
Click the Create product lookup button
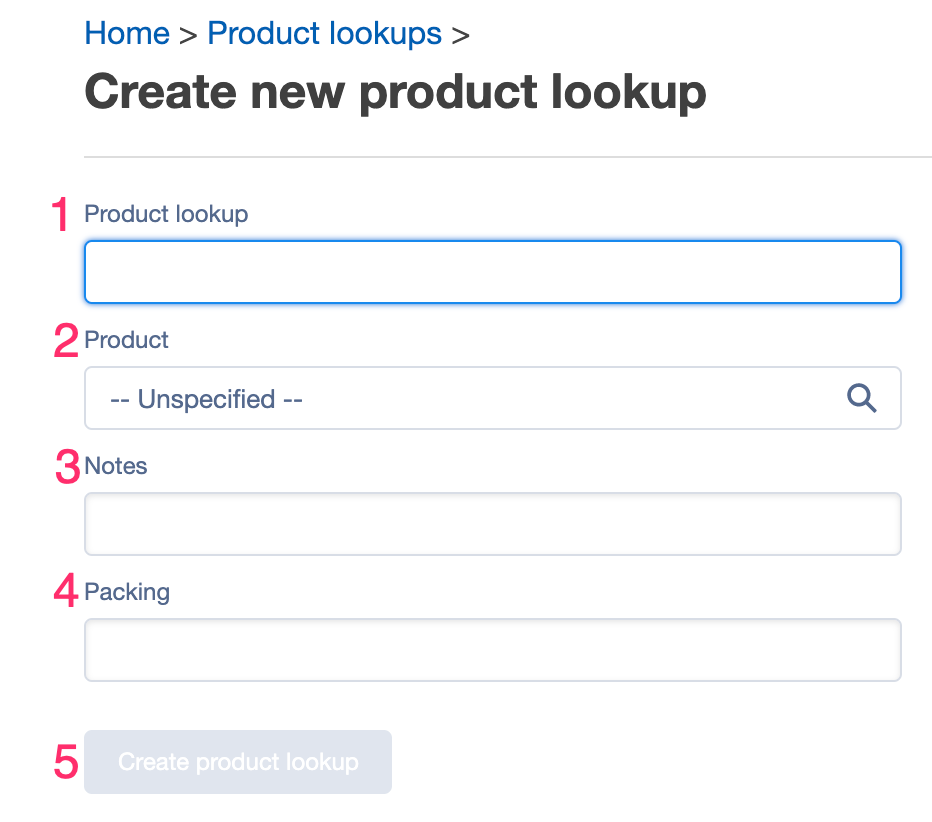(238, 762)
